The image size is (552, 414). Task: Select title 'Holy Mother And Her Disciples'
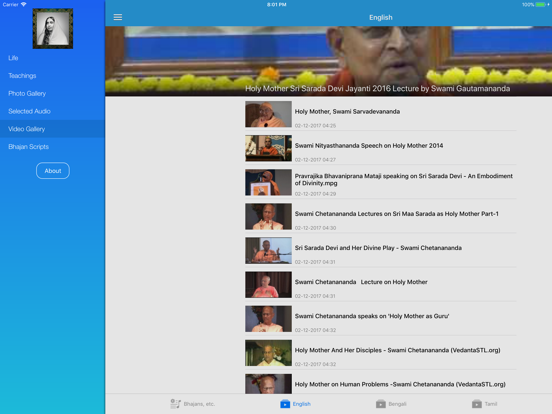pos(397,350)
